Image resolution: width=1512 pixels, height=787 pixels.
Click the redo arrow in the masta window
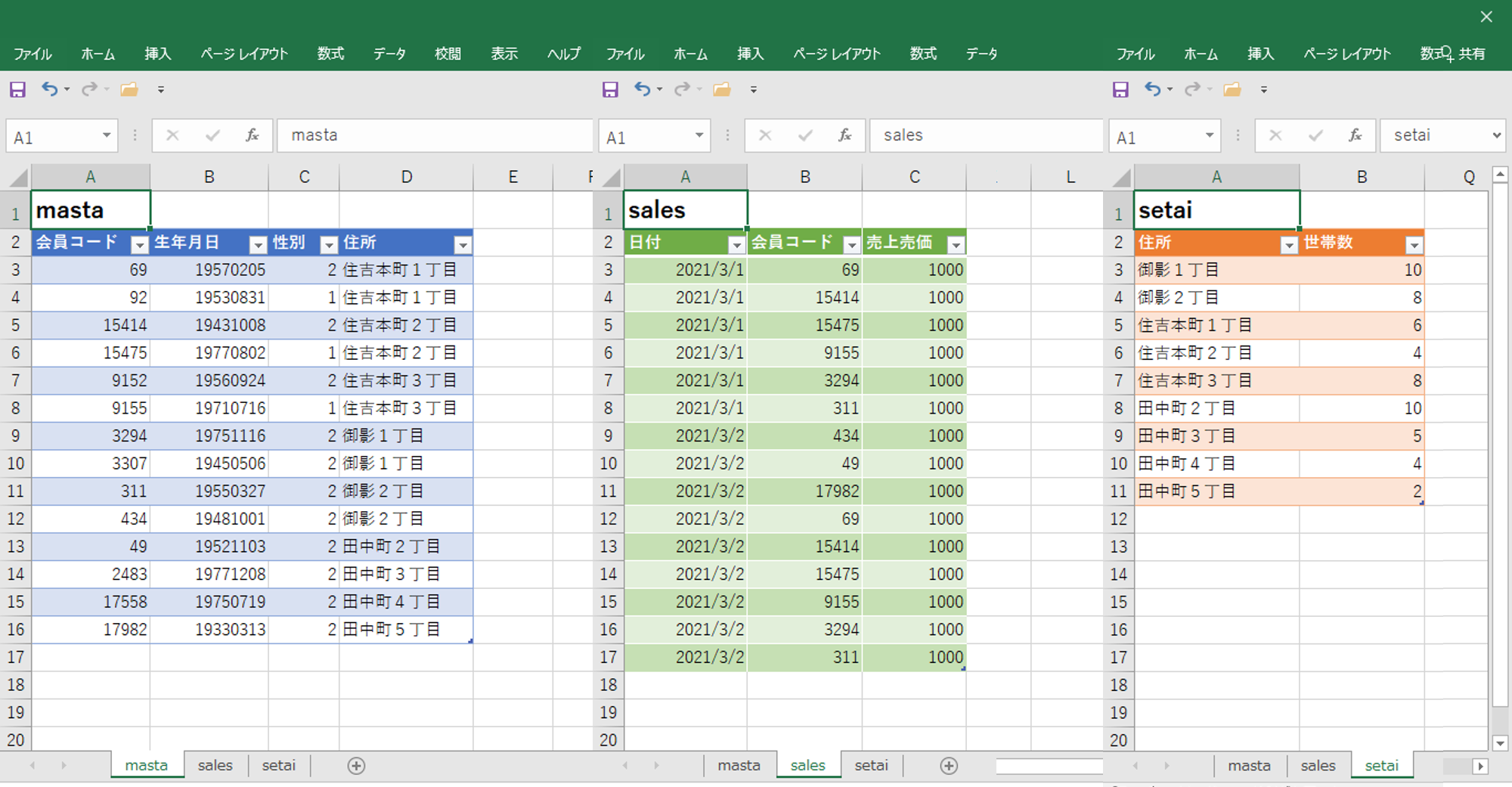89,90
